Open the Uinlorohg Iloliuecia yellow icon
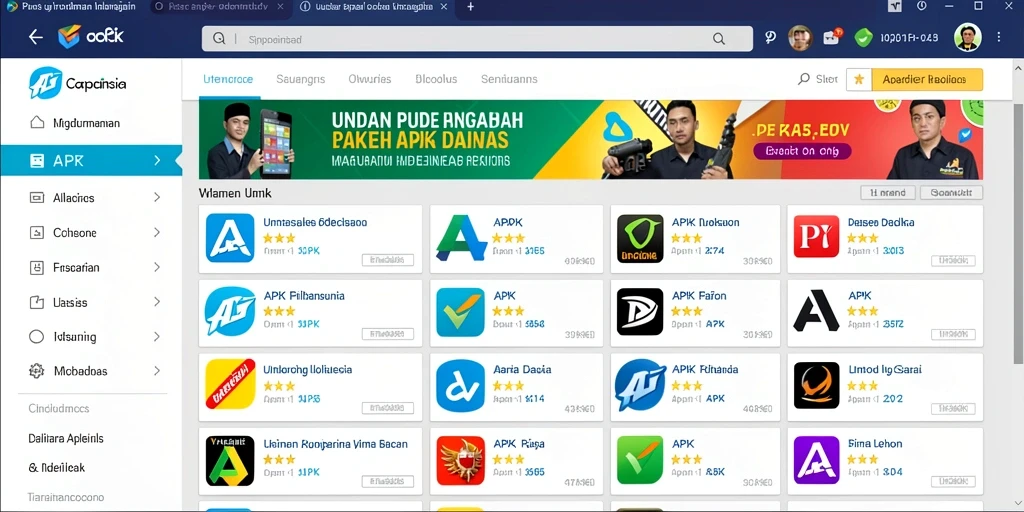 (x=230, y=384)
